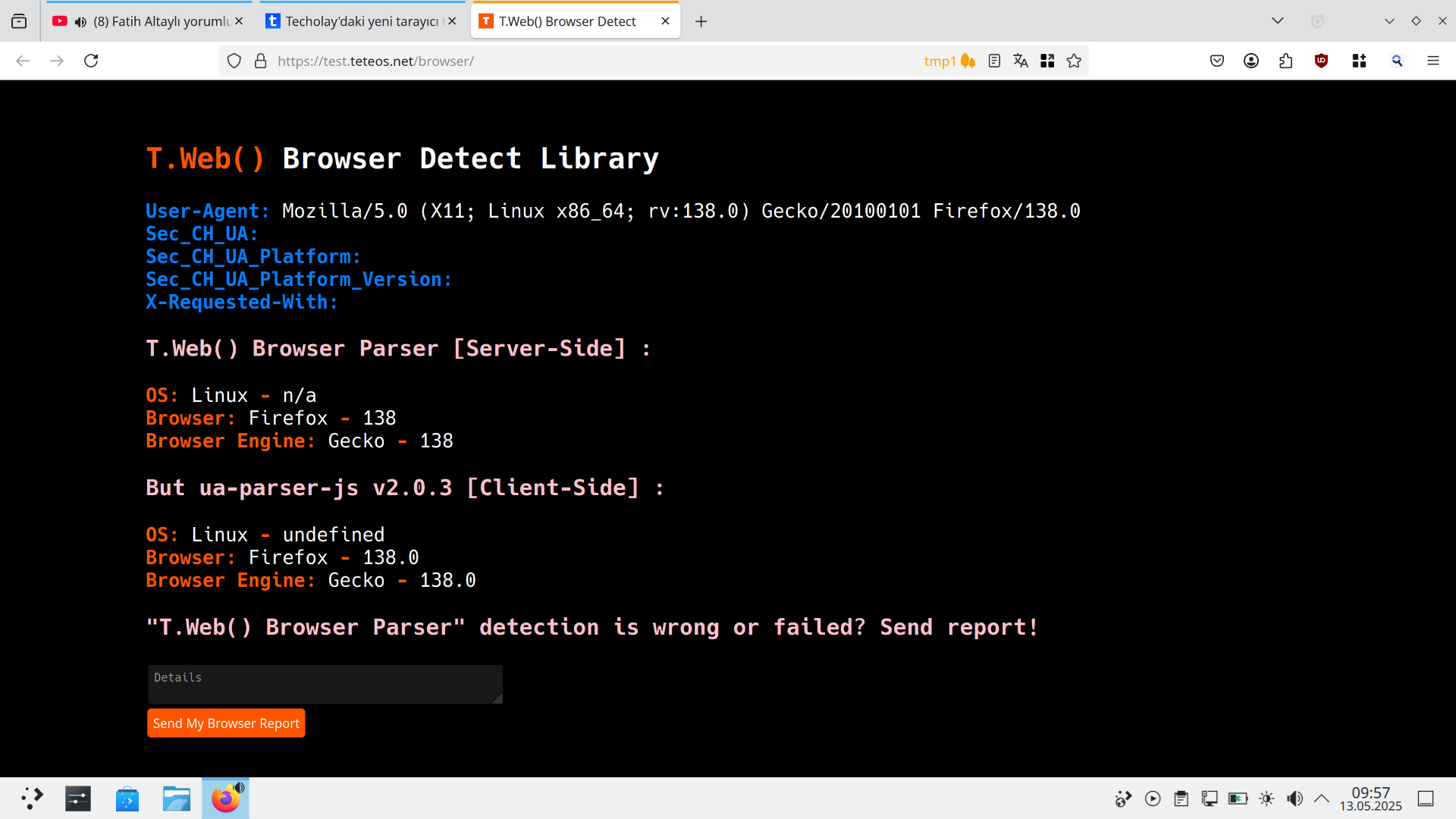Open the Firefox hamburger application menu

(1432, 61)
